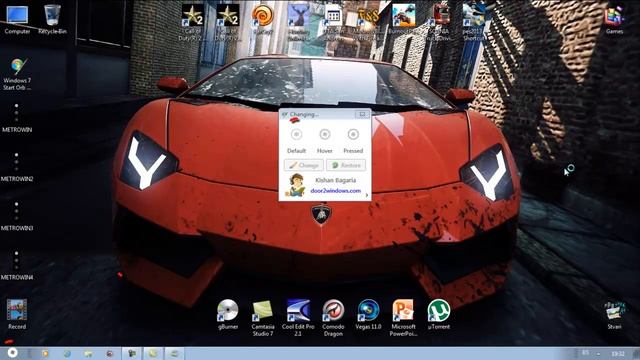Click the Default orb preview image
640x360 pixels.
296,134
